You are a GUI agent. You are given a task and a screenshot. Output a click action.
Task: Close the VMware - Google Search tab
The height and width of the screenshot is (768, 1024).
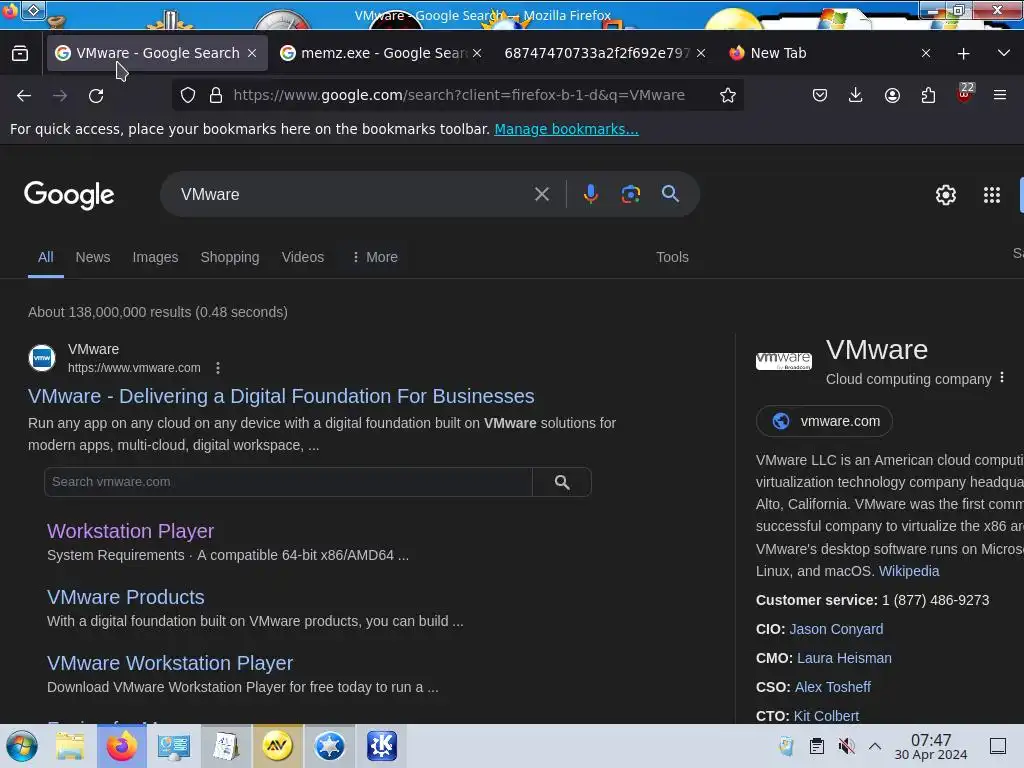coord(252,53)
